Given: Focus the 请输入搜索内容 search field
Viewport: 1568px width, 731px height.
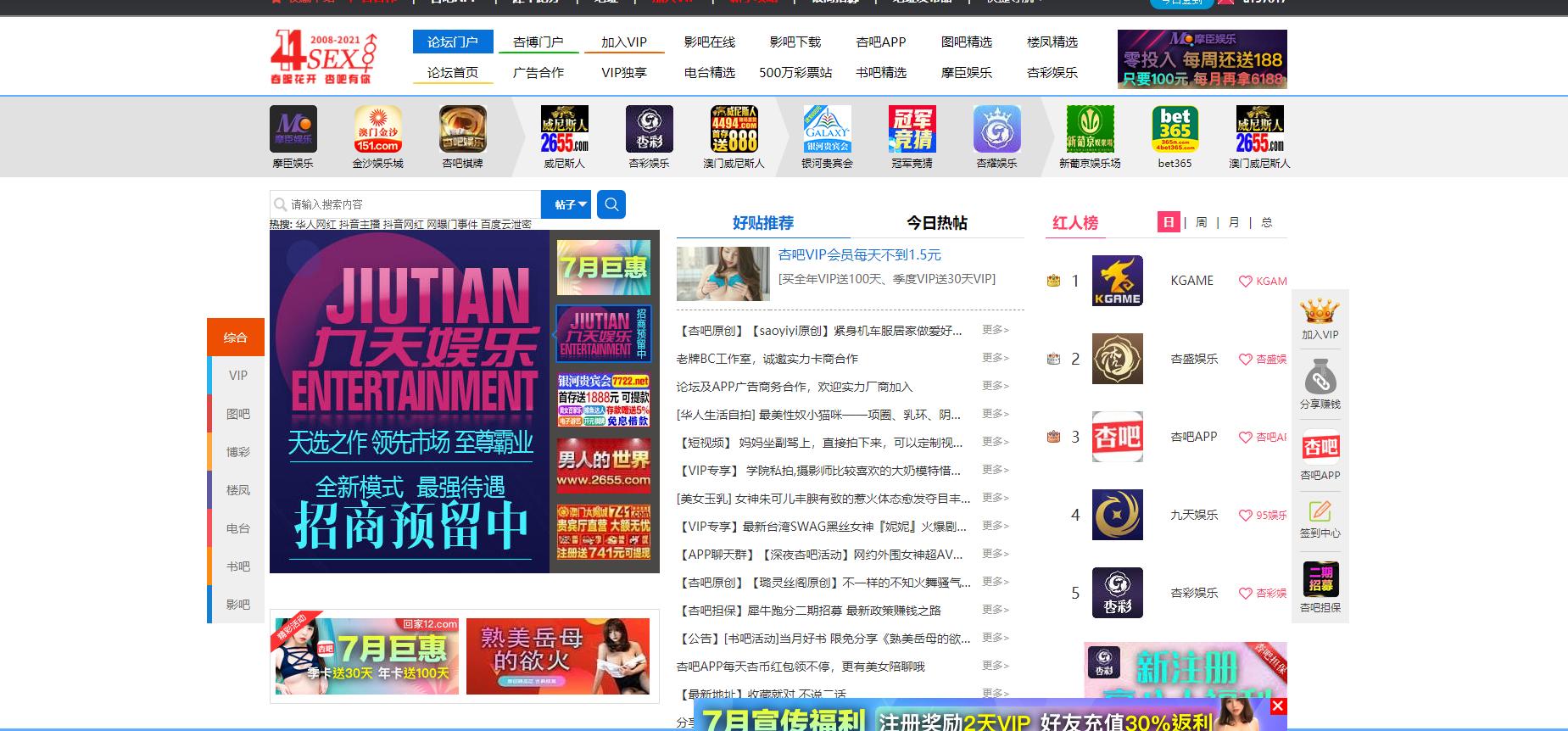Looking at the screenshot, I should (x=405, y=204).
